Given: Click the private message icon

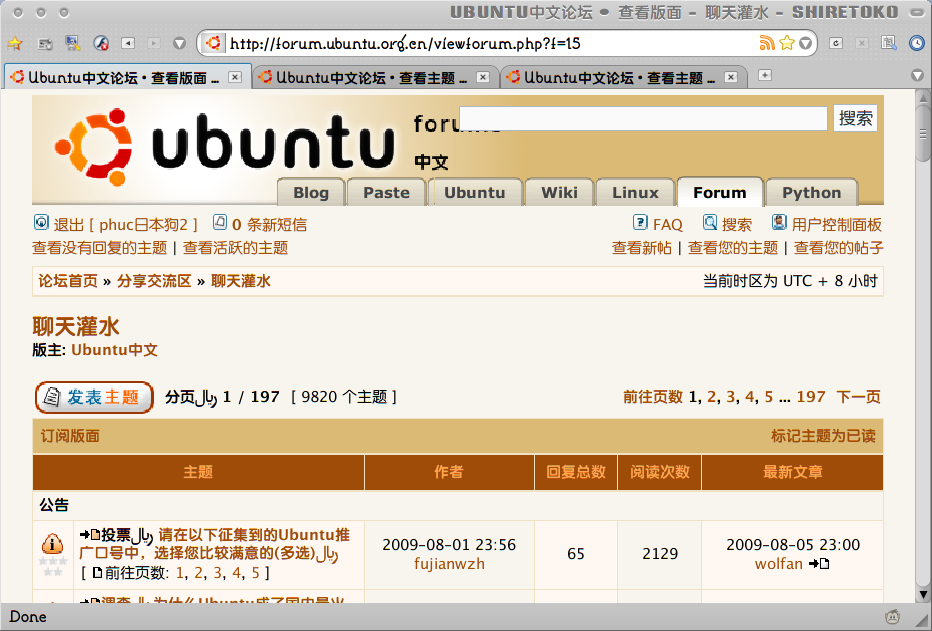Looking at the screenshot, I should tap(220, 222).
